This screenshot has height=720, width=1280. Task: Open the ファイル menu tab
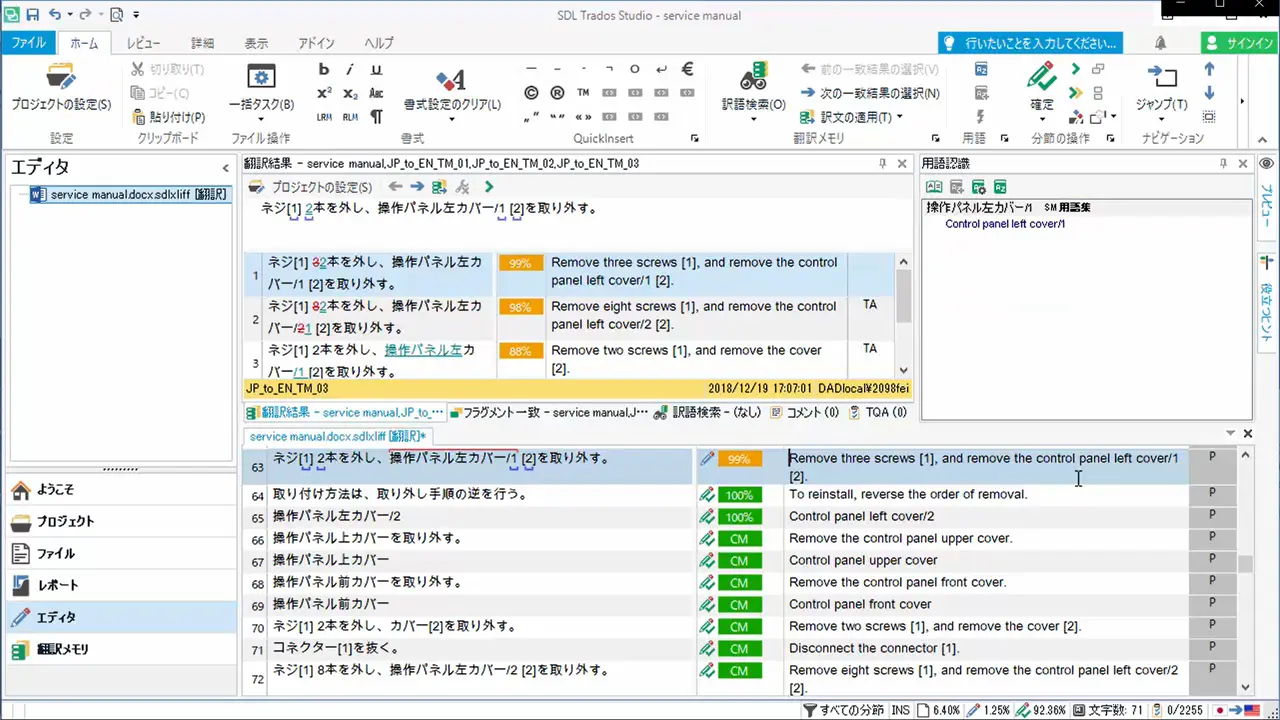(x=28, y=43)
